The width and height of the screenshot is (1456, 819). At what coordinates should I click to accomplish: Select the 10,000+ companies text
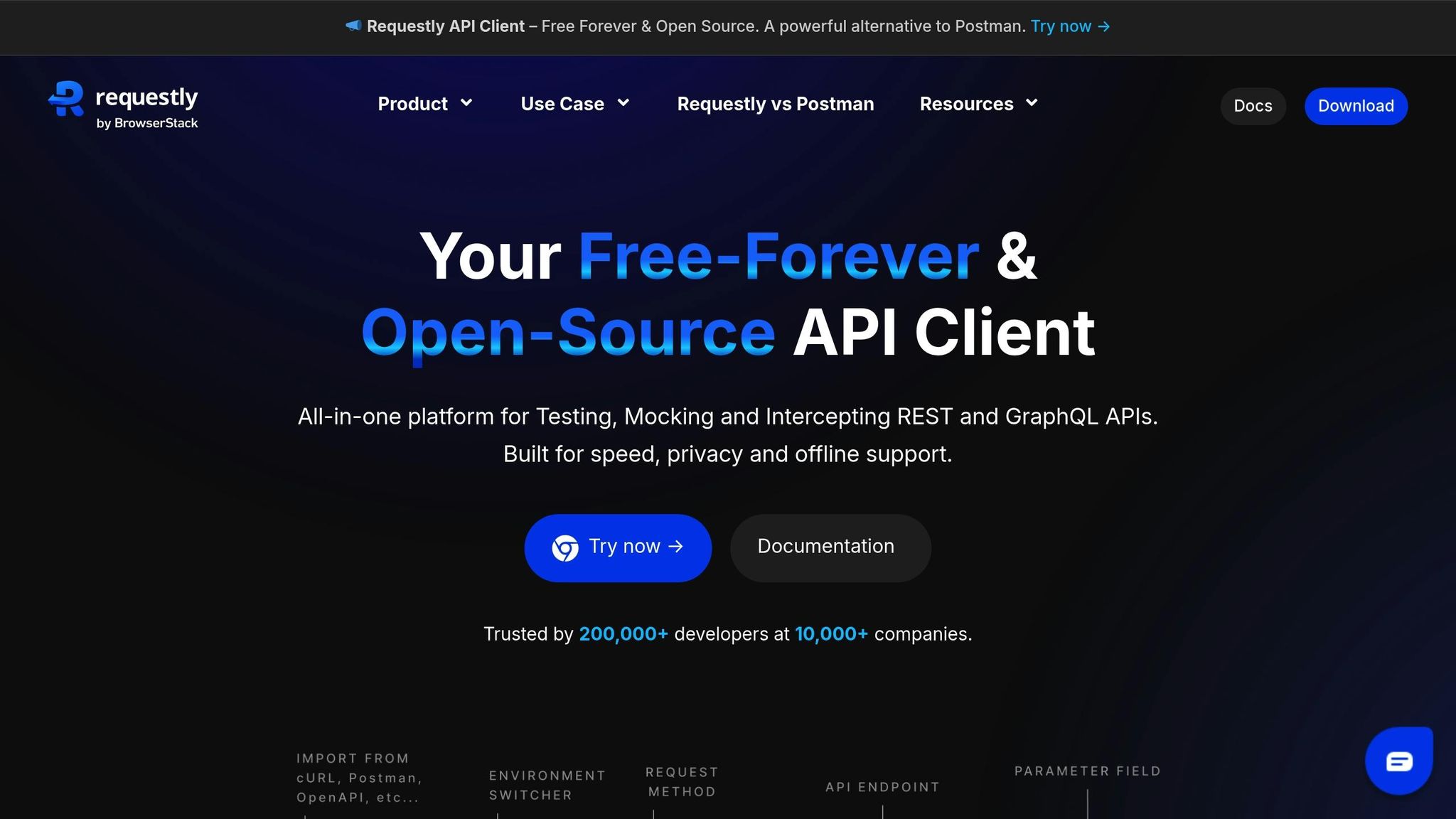click(831, 633)
